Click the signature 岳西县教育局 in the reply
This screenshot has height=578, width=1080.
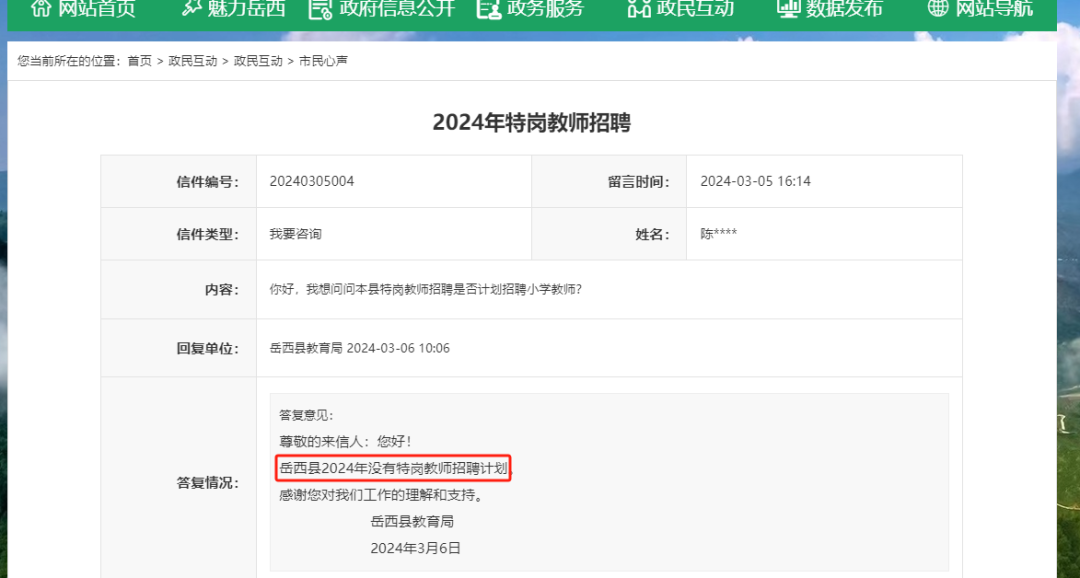[412, 522]
